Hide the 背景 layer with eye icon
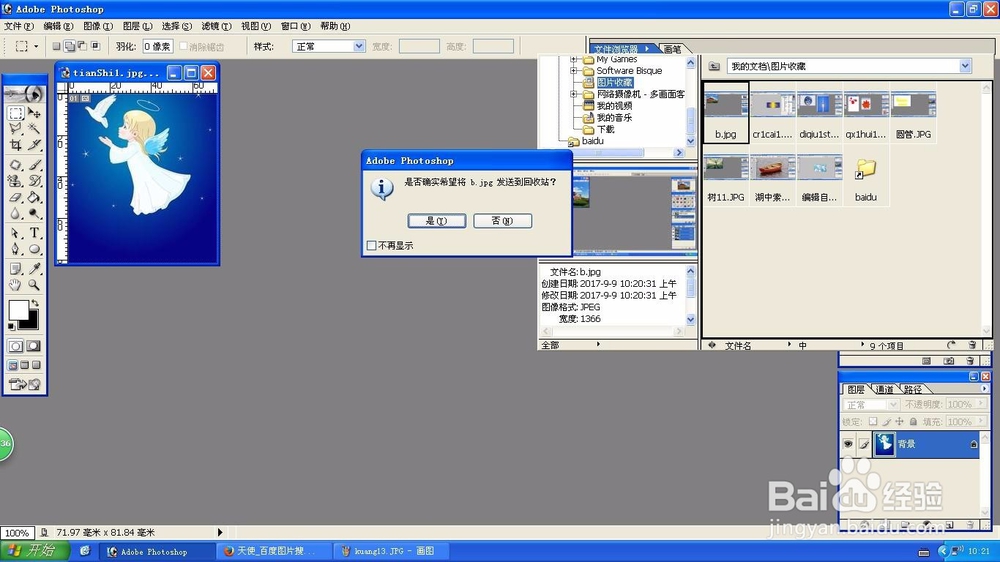The image size is (1000, 562). [848, 444]
